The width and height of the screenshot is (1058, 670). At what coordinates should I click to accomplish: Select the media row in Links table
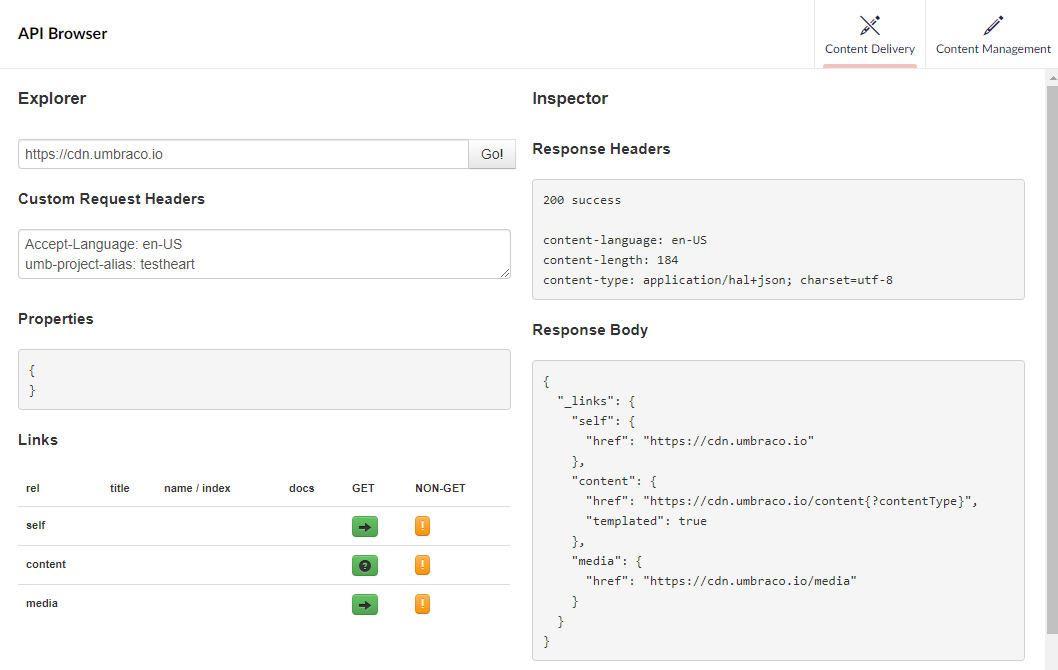[42, 604]
